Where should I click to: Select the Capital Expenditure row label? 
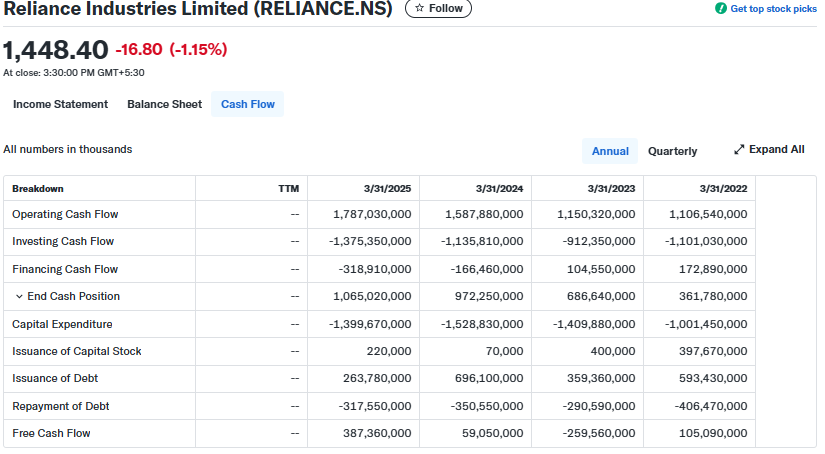click(x=62, y=324)
